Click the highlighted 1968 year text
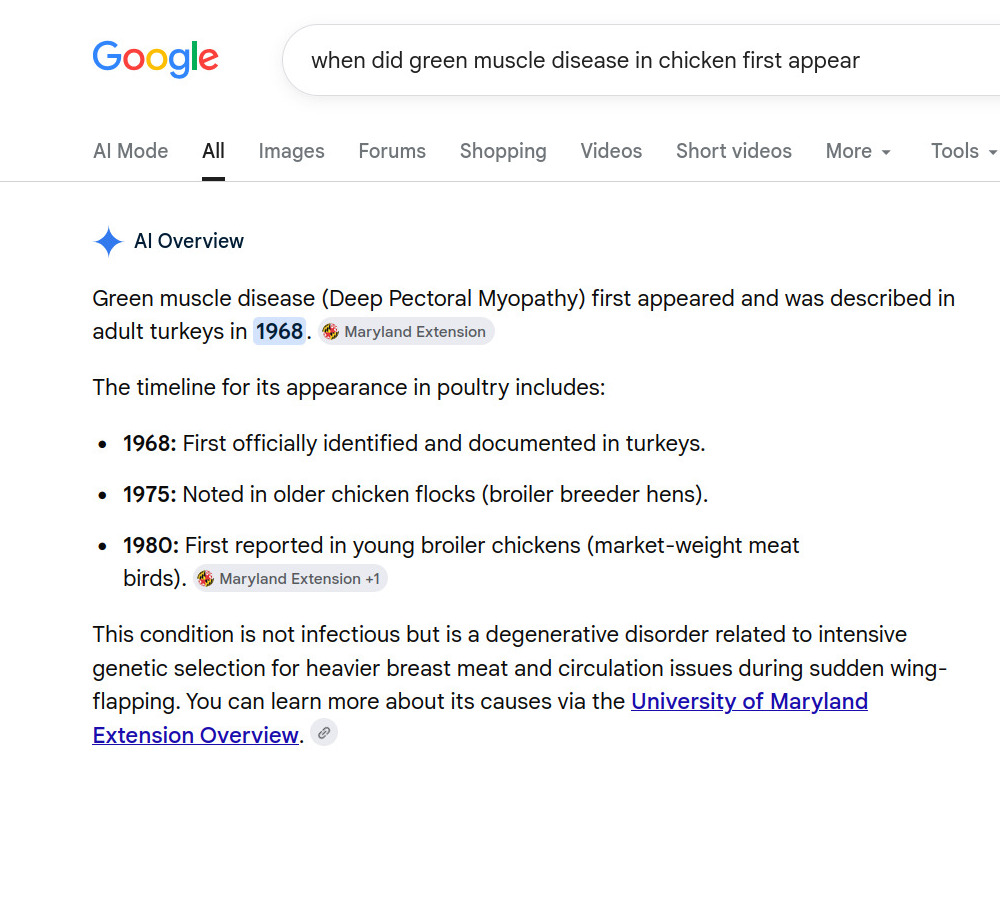Screen dimensions: 1000x900 [x=279, y=332]
